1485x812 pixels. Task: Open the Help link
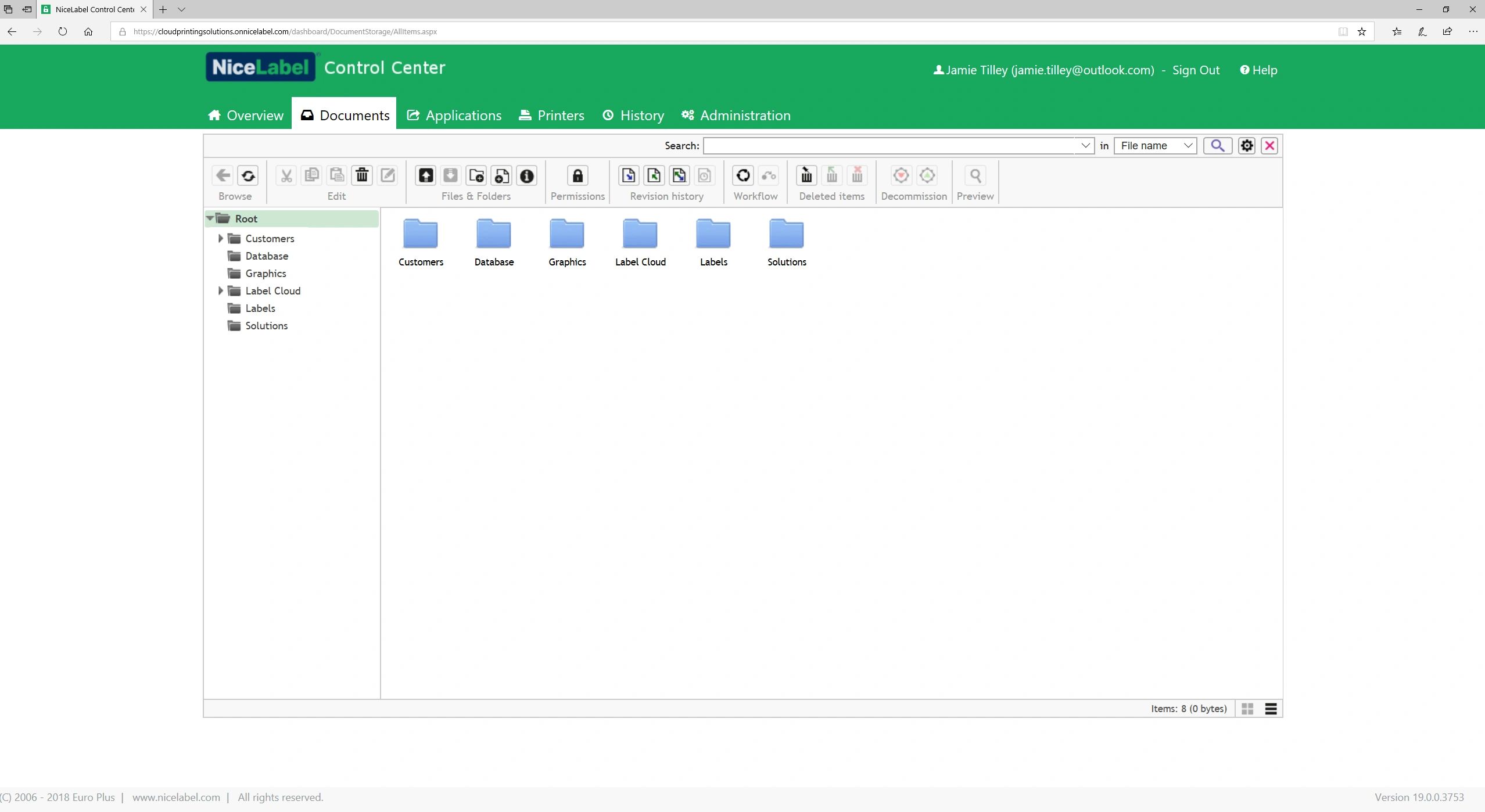[x=1258, y=70]
